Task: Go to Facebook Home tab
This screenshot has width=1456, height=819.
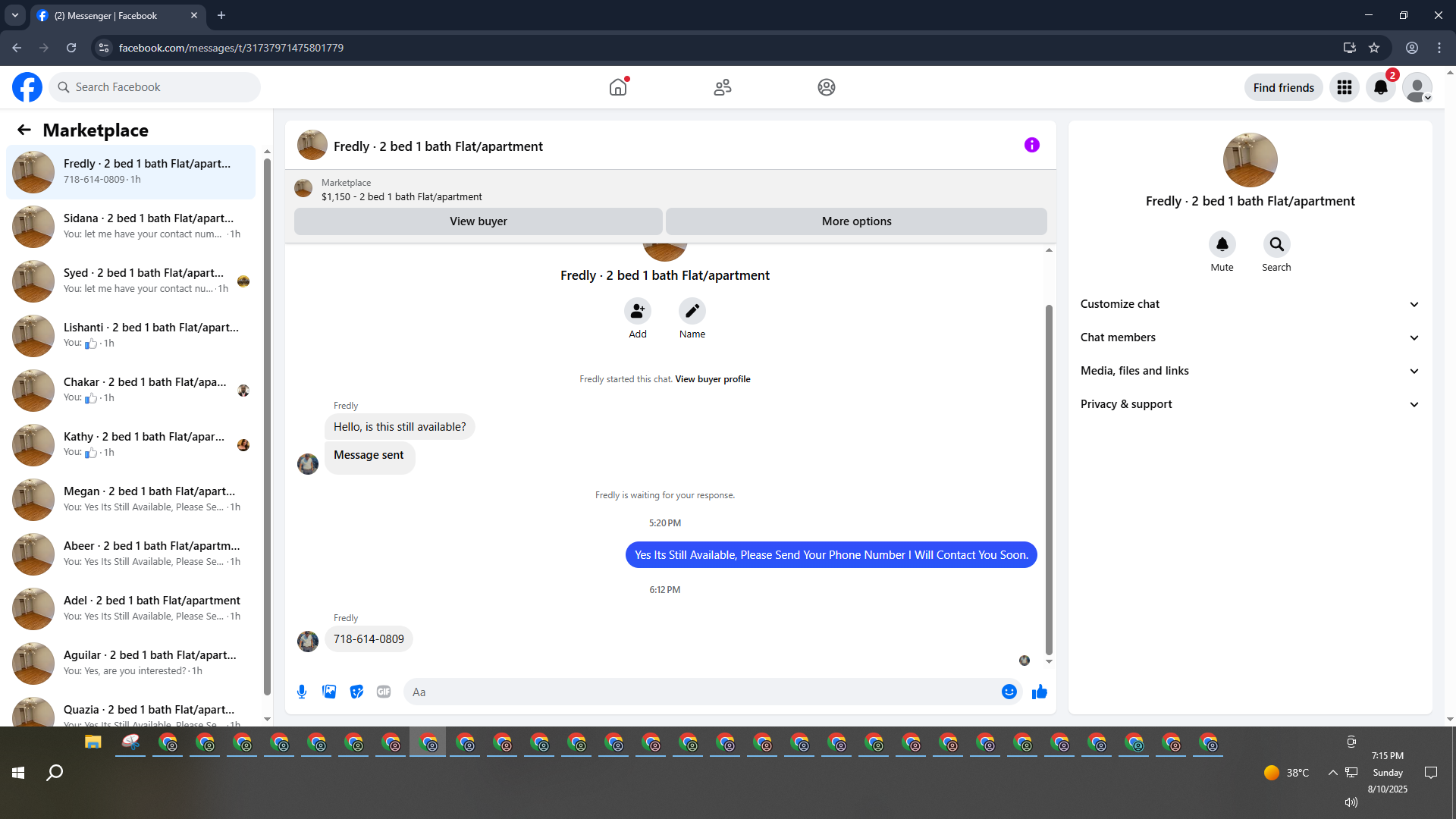Action: (x=618, y=87)
